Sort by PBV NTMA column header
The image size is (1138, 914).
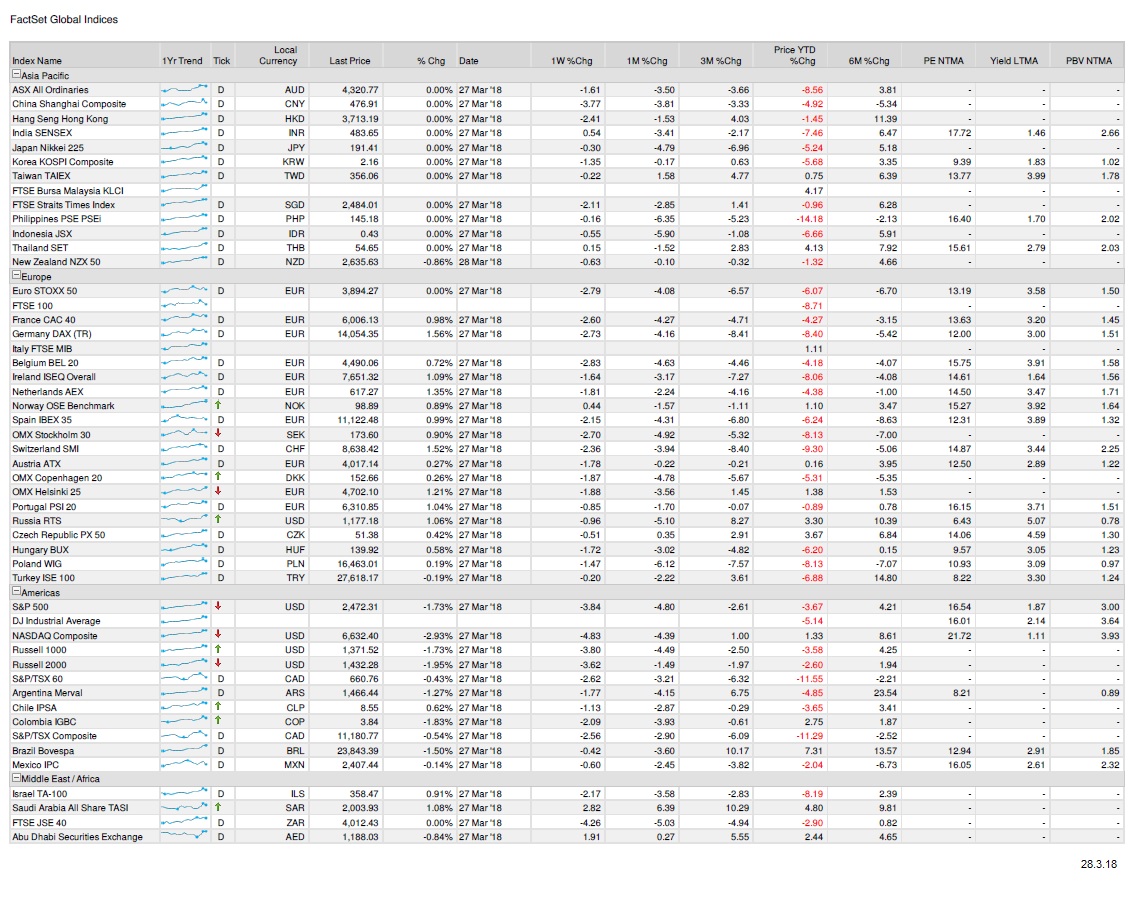click(1089, 61)
